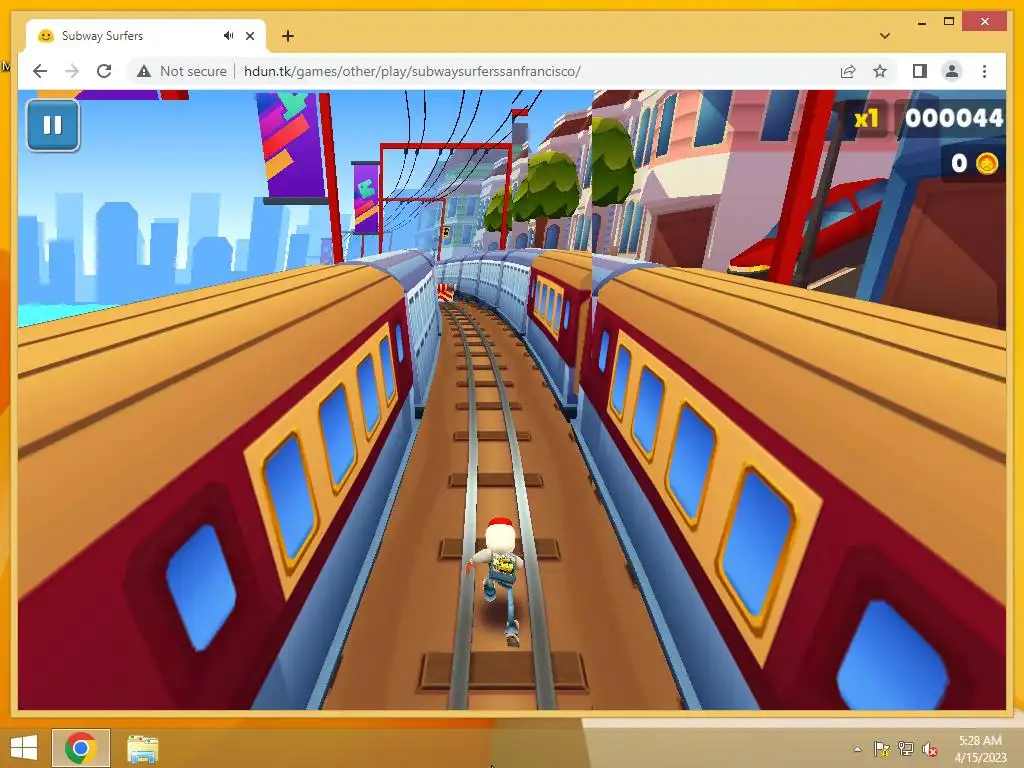Pause the Subway Surfers game

coord(53,125)
